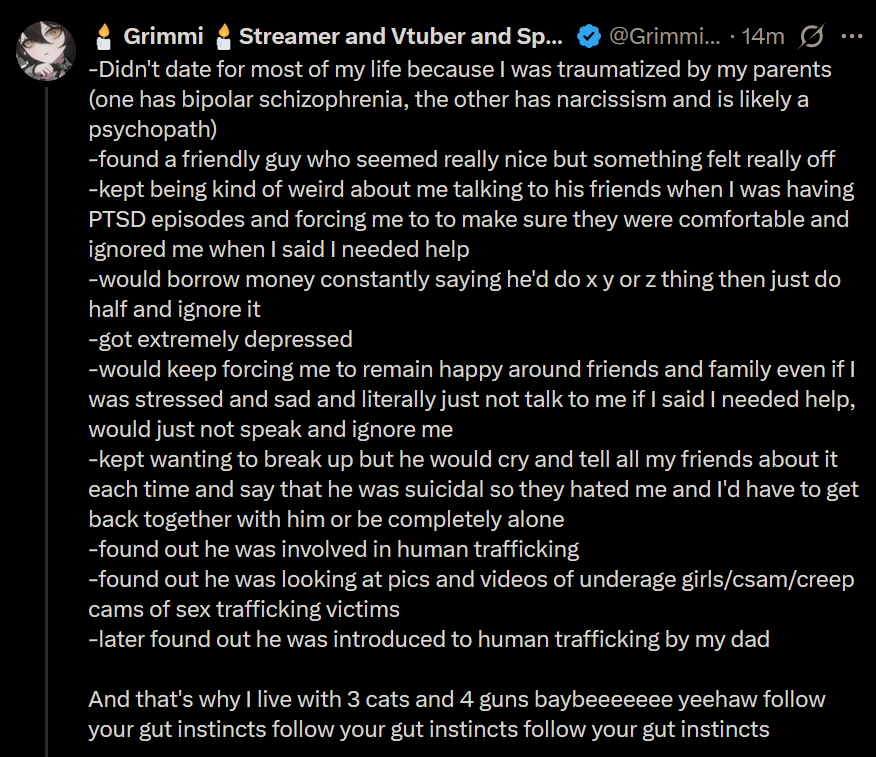Click the first candle emoji before Grimmi
The width and height of the screenshot is (876, 757).
coord(102,37)
